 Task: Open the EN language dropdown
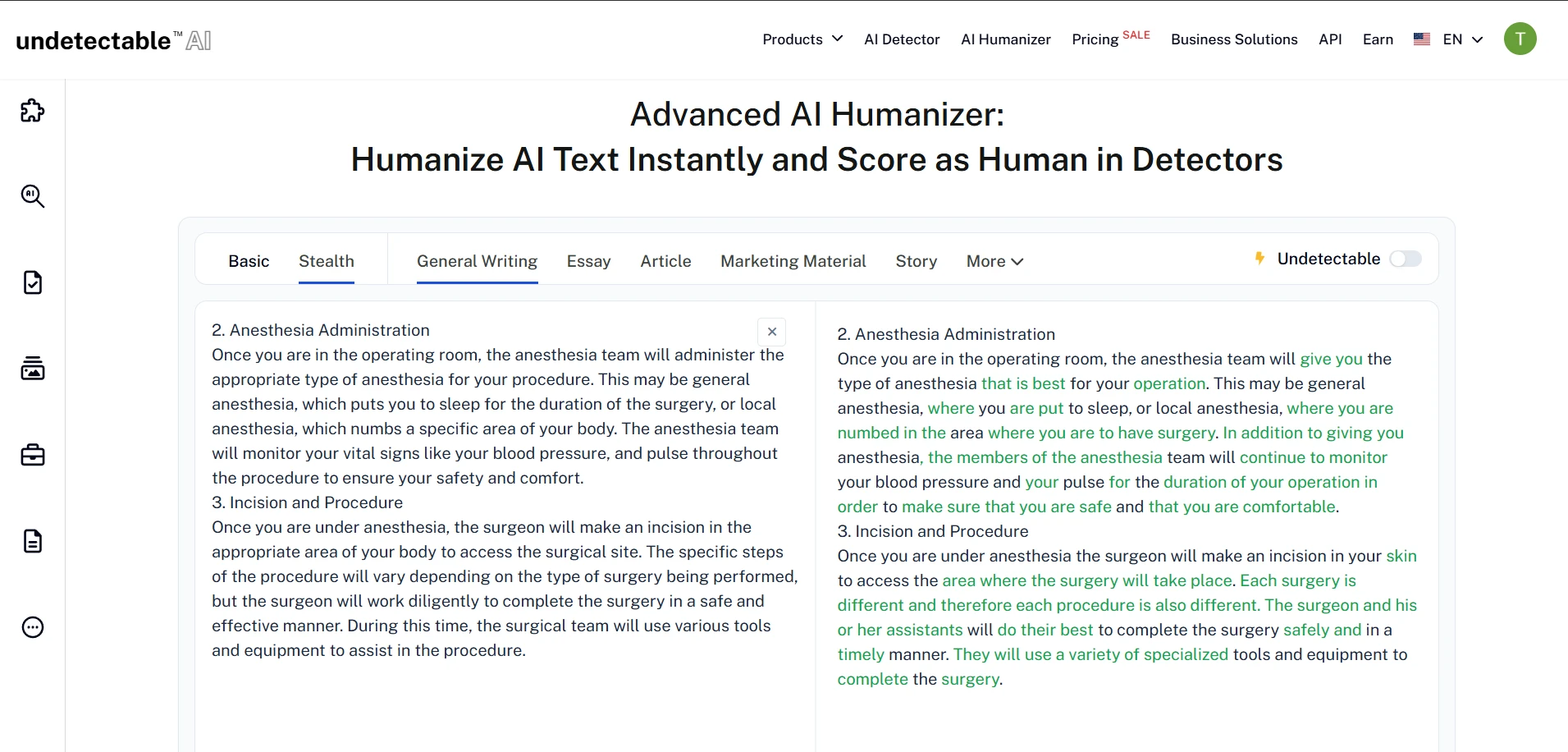(x=1463, y=39)
